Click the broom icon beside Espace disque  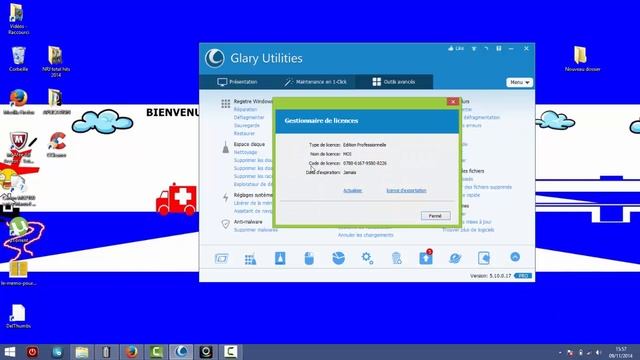(x=225, y=147)
